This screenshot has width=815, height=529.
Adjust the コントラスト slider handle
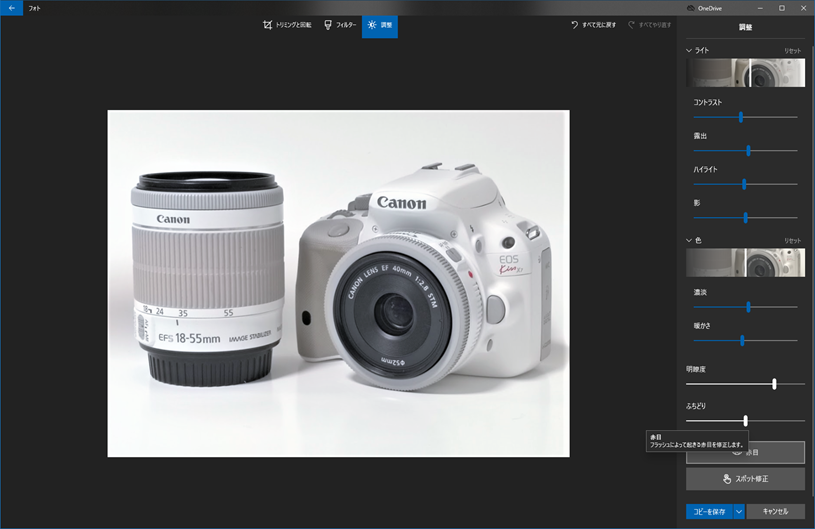point(741,117)
